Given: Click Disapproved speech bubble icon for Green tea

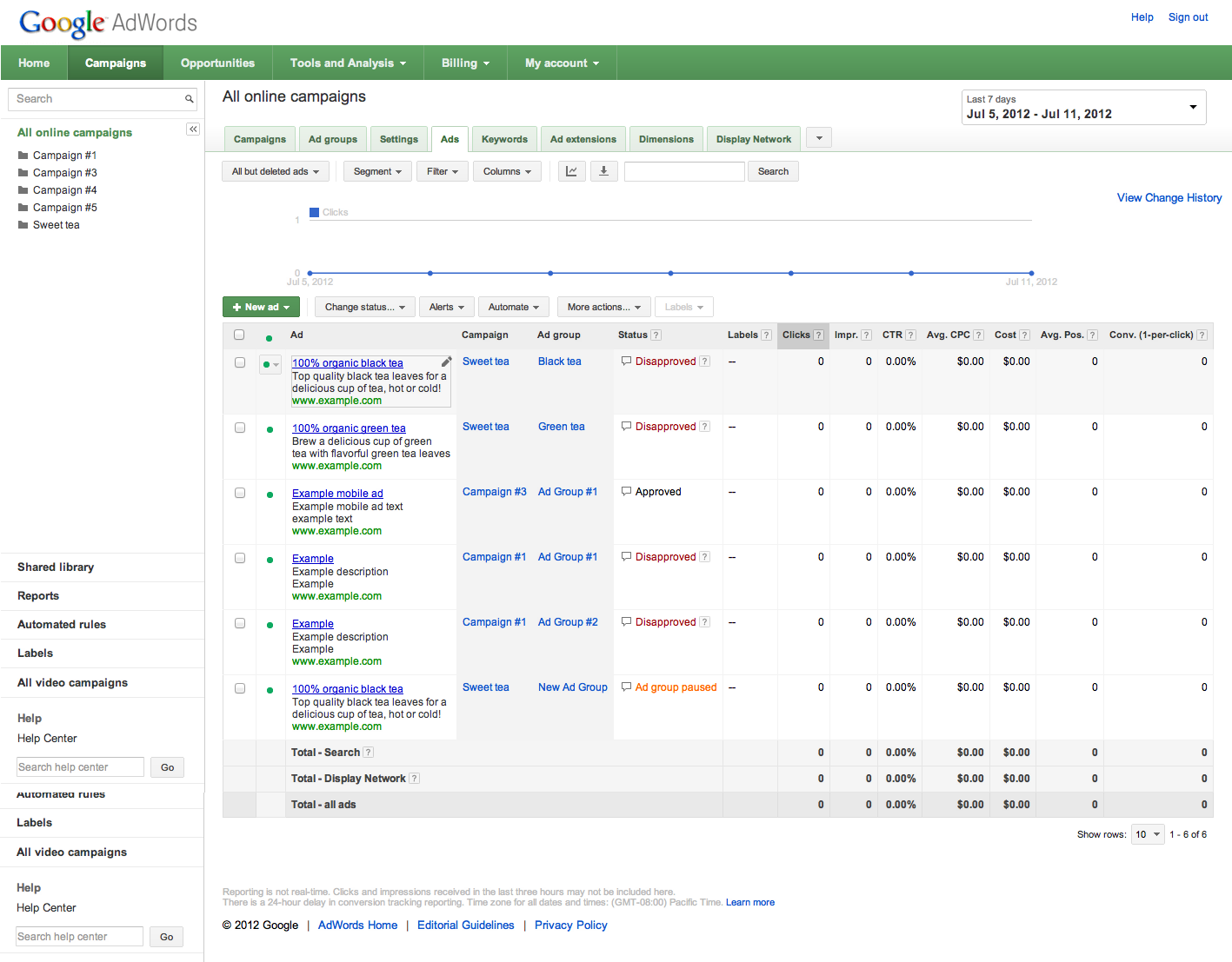Looking at the screenshot, I should [x=626, y=426].
